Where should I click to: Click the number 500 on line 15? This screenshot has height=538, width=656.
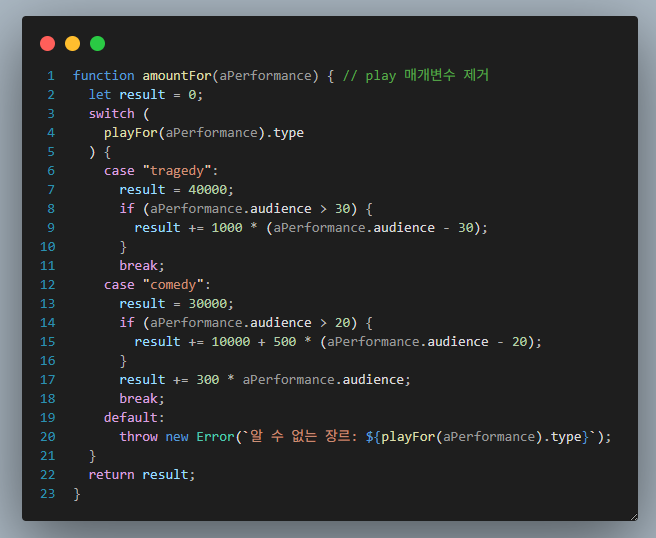[x=284, y=342]
